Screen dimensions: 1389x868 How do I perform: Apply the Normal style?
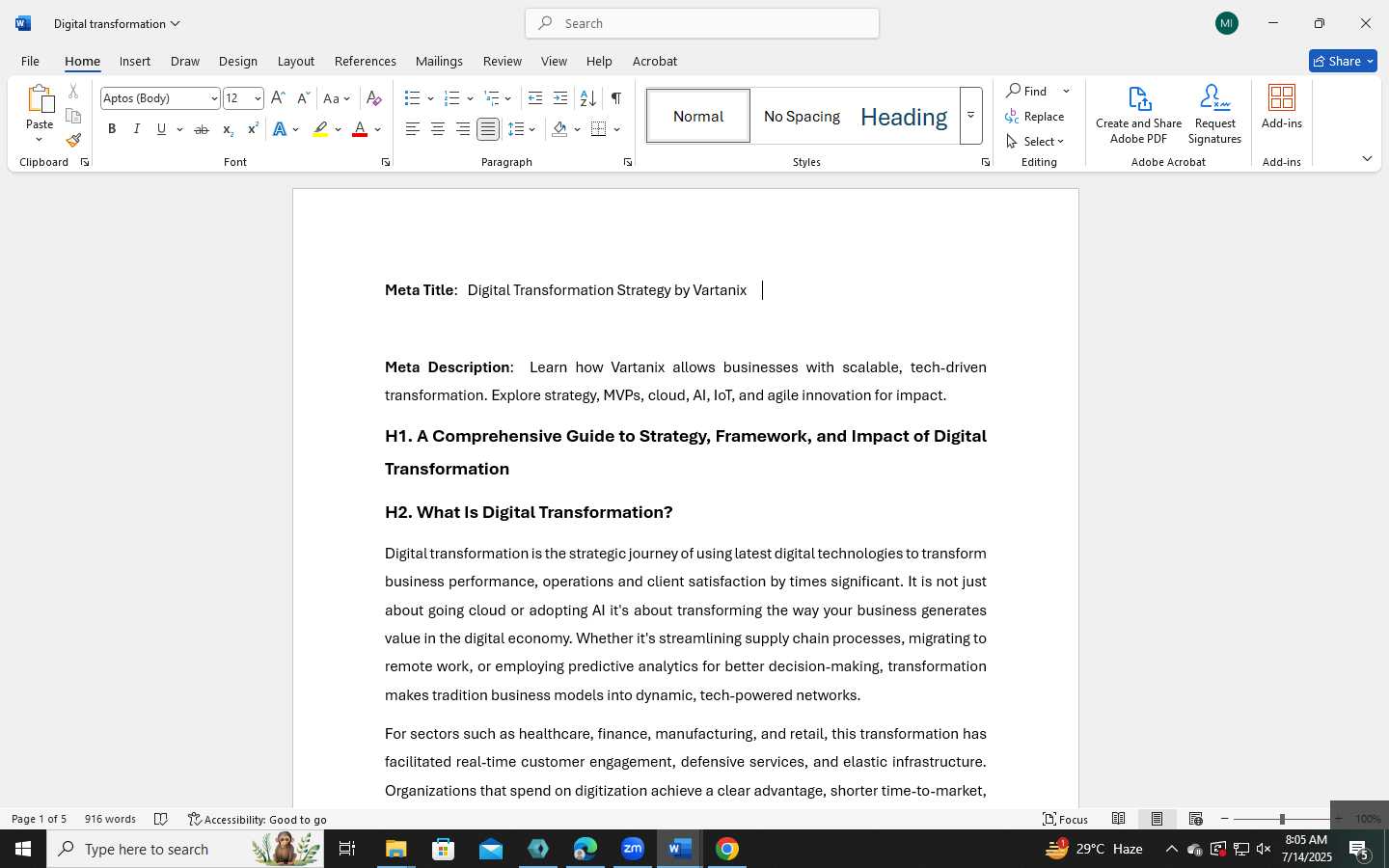point(698,116)
